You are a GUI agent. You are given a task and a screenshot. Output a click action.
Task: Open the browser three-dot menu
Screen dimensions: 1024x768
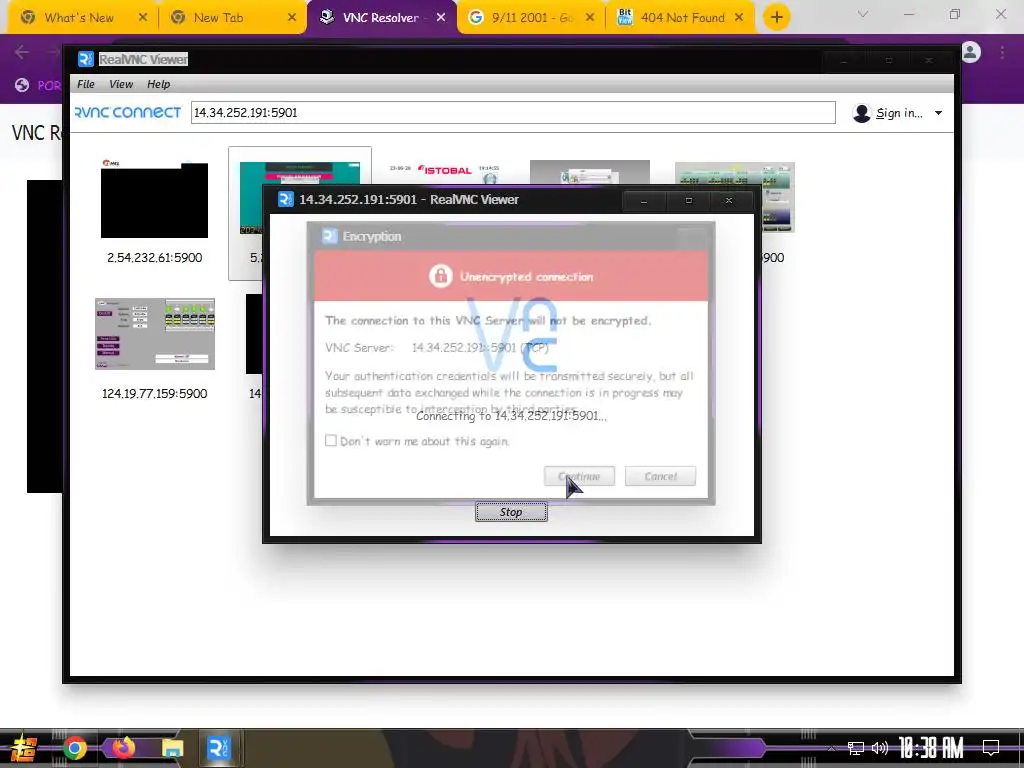(x=1002, y=52)
